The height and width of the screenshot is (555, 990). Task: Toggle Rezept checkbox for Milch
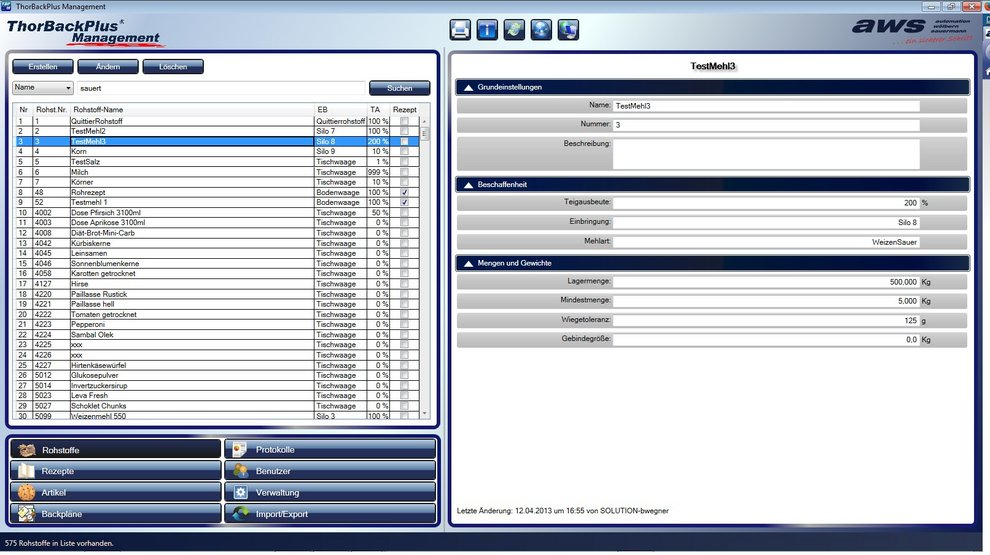(x=404, y=172)
